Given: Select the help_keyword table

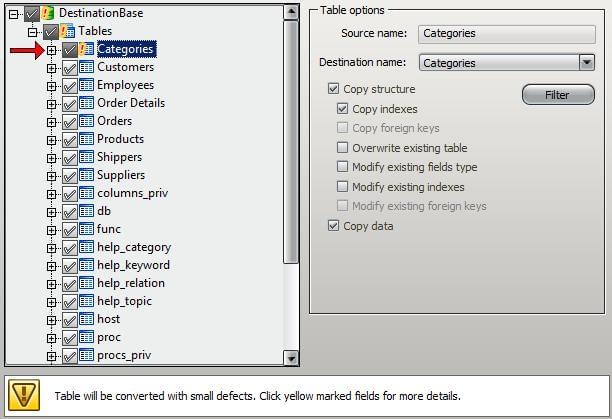Looking at the screenshot, I should tap(133, 265).
